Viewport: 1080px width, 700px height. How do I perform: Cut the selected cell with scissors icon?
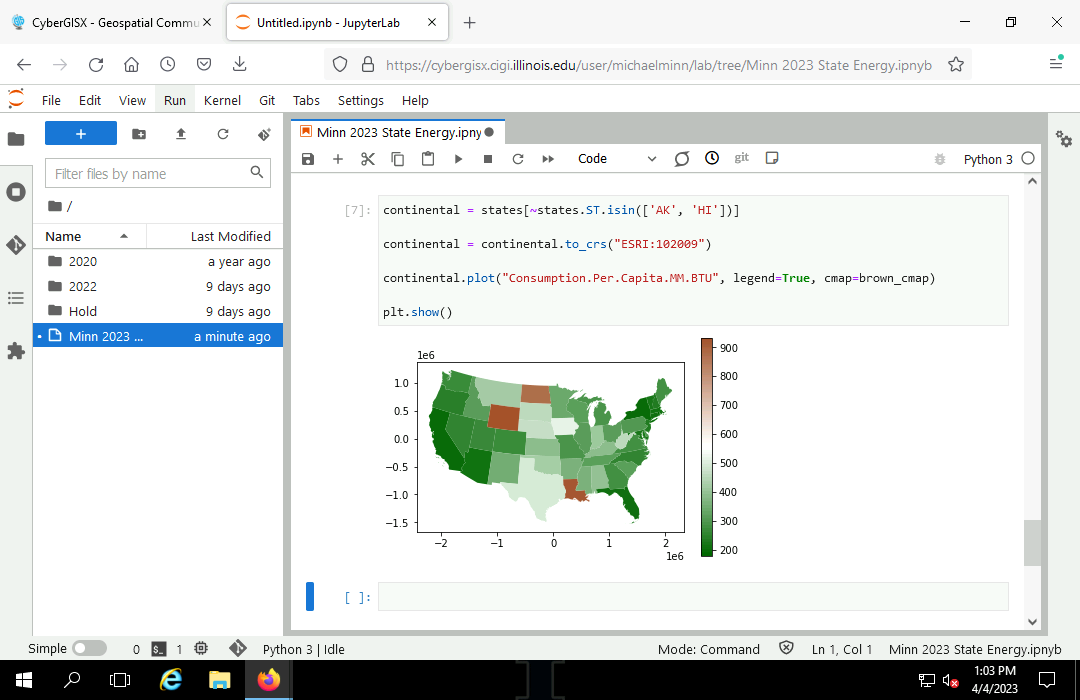[367, 159]
